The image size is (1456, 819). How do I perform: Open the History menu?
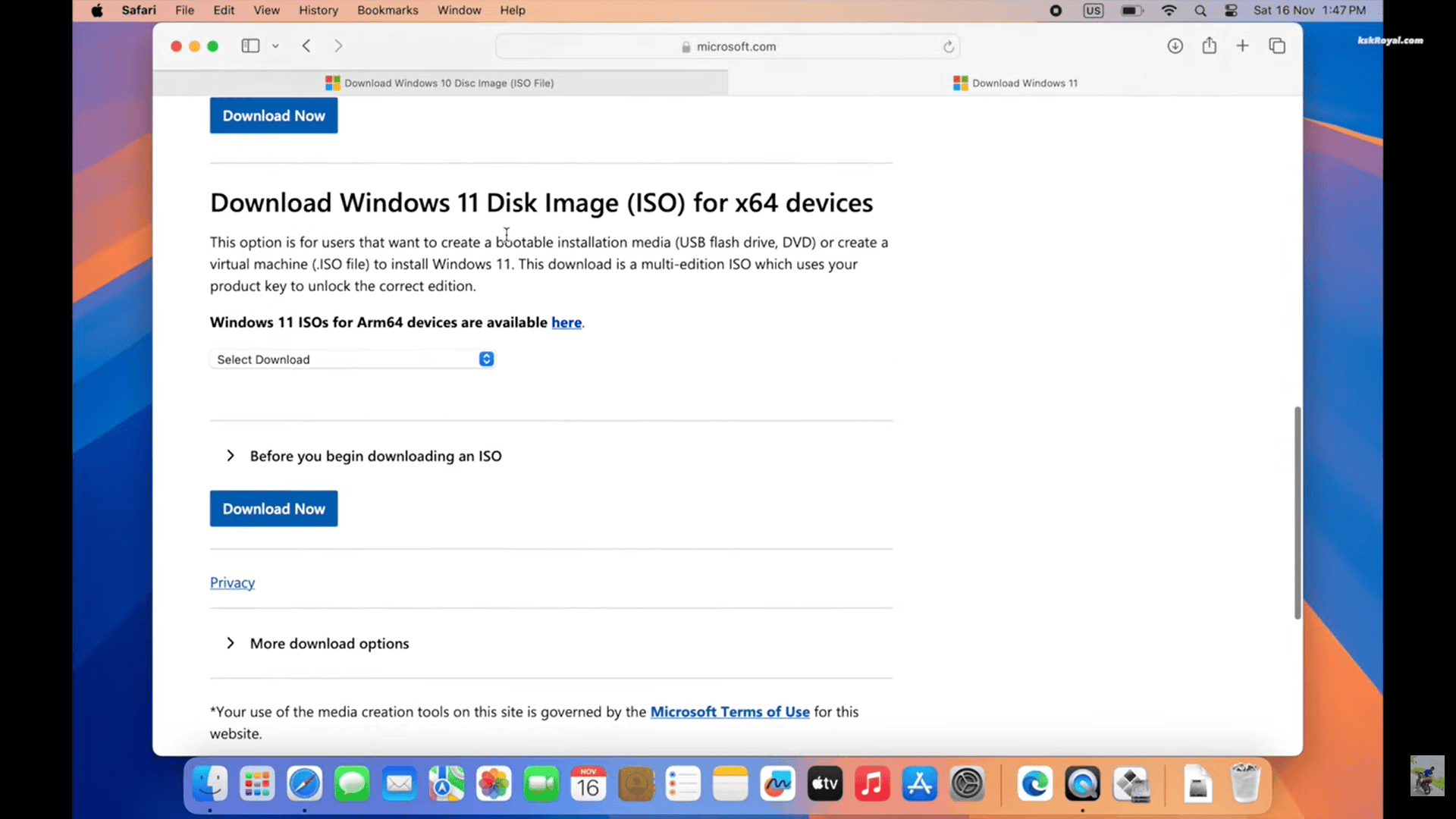coord(318,11)
